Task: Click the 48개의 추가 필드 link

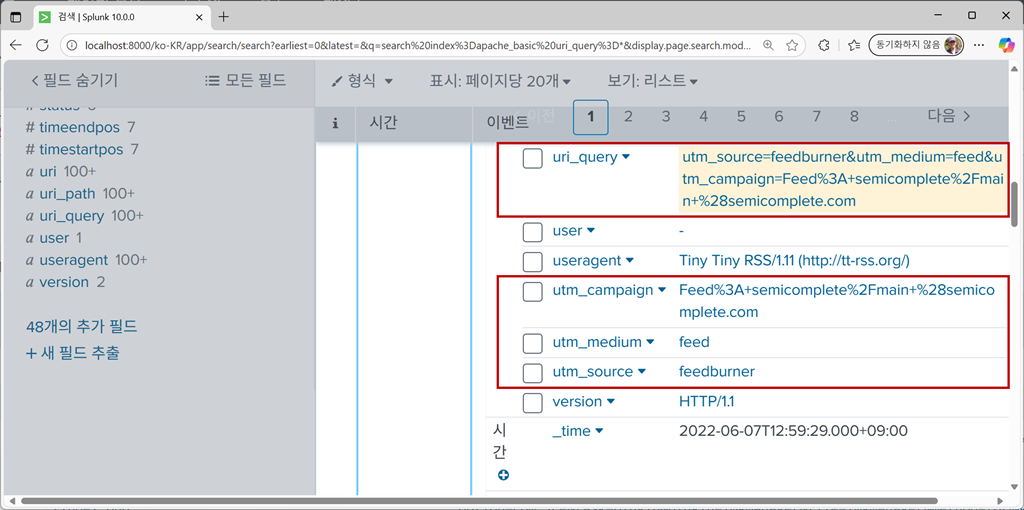Action: (82, 326)
